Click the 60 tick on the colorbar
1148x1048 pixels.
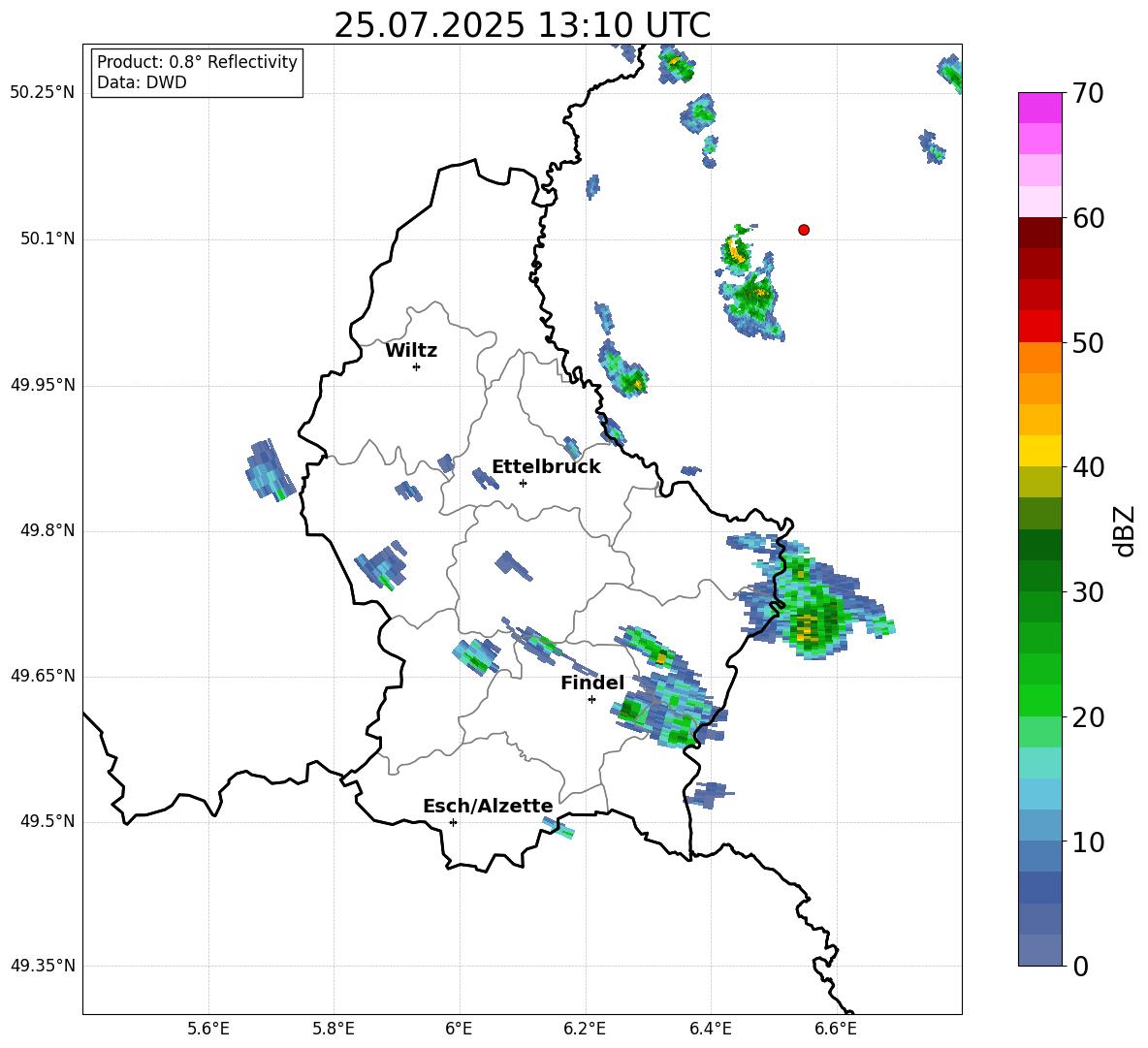pyautogui.click(x=1088, y=218)
